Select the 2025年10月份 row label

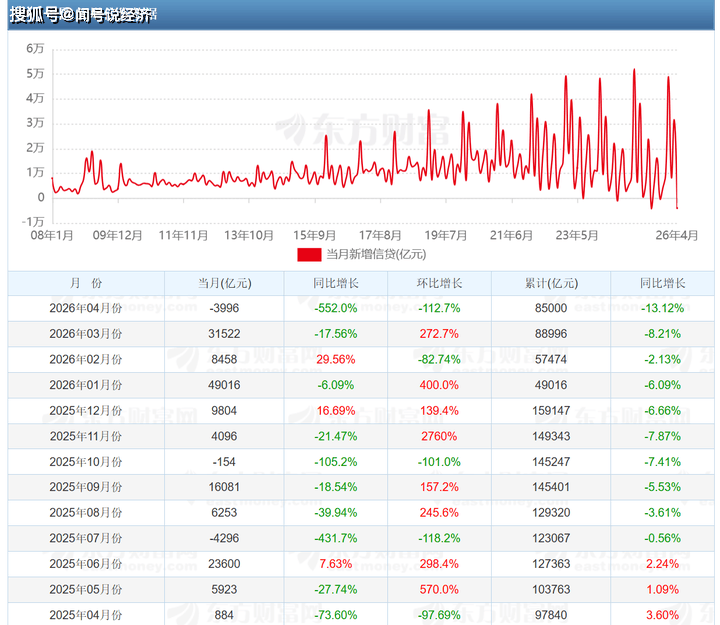(x=86, y=462)
